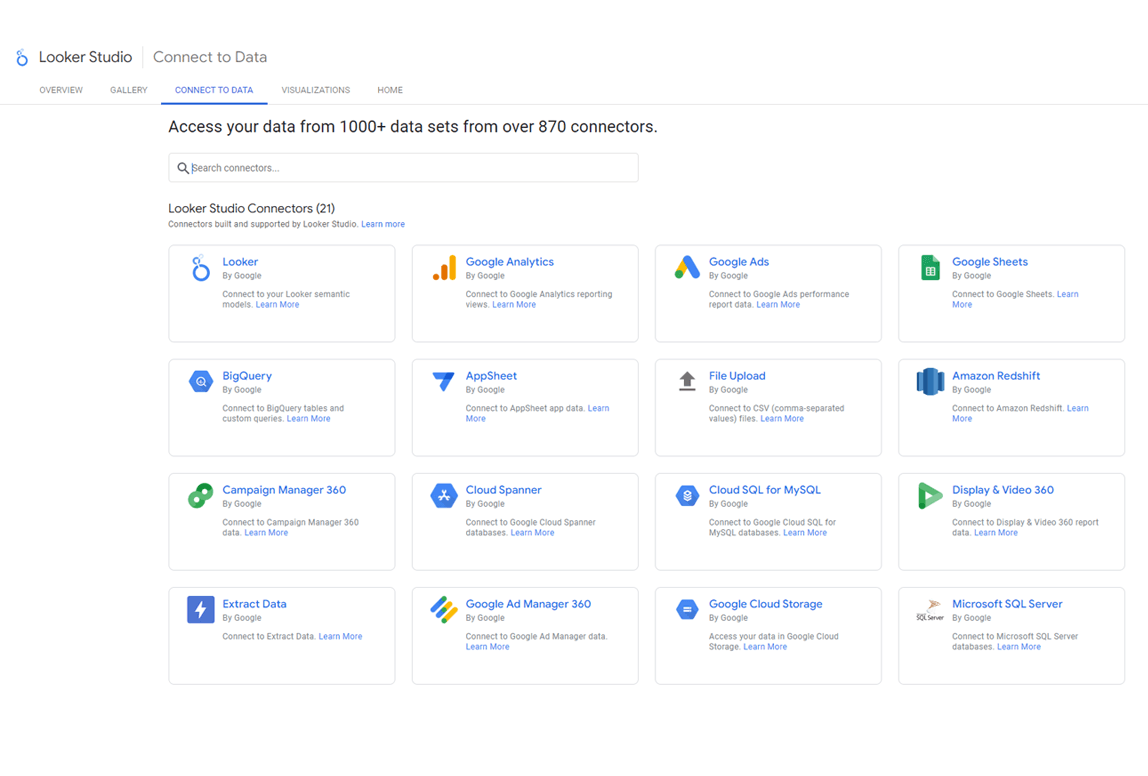Open Learn more link under Looker Studio Connectors
Screen dimensions: 1148x776
[x=383, y=224]
